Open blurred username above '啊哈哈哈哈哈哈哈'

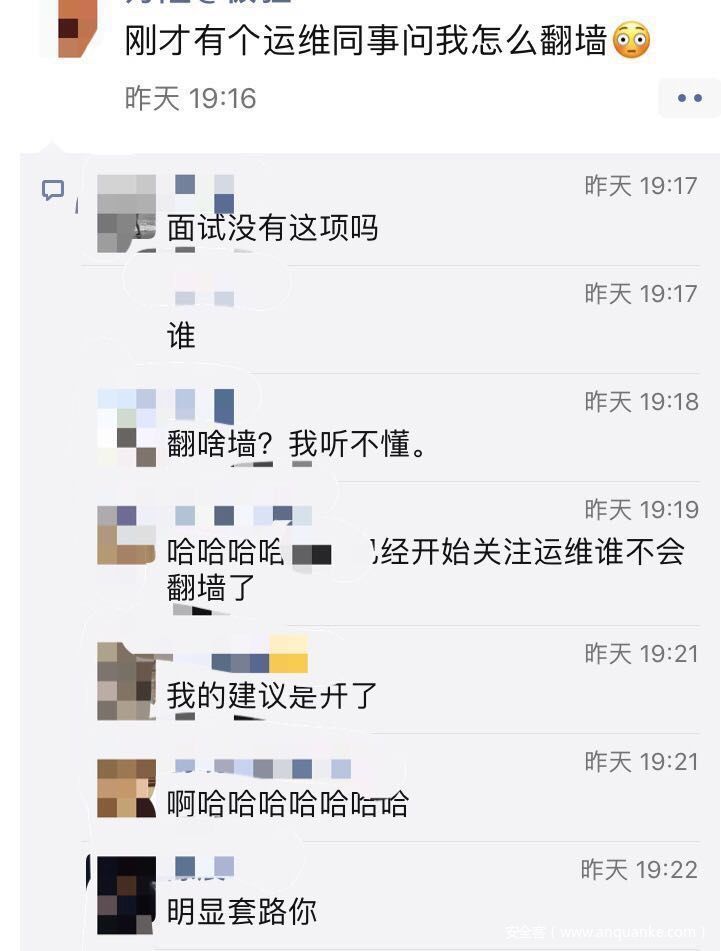(x=263, y=768)
